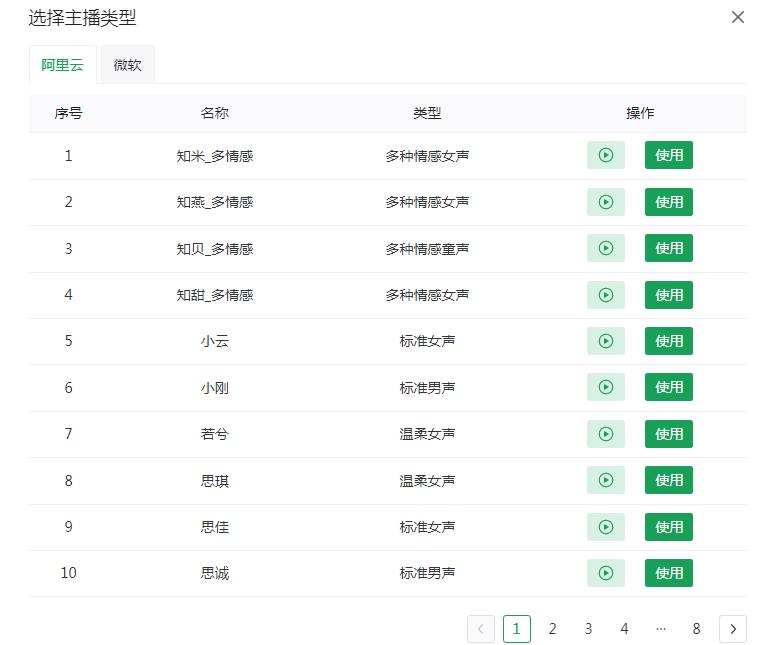Viewport: 762px width, 645px height.
Task: Preview the voice of 知米_多情感
Action: [x=606, y=155]
